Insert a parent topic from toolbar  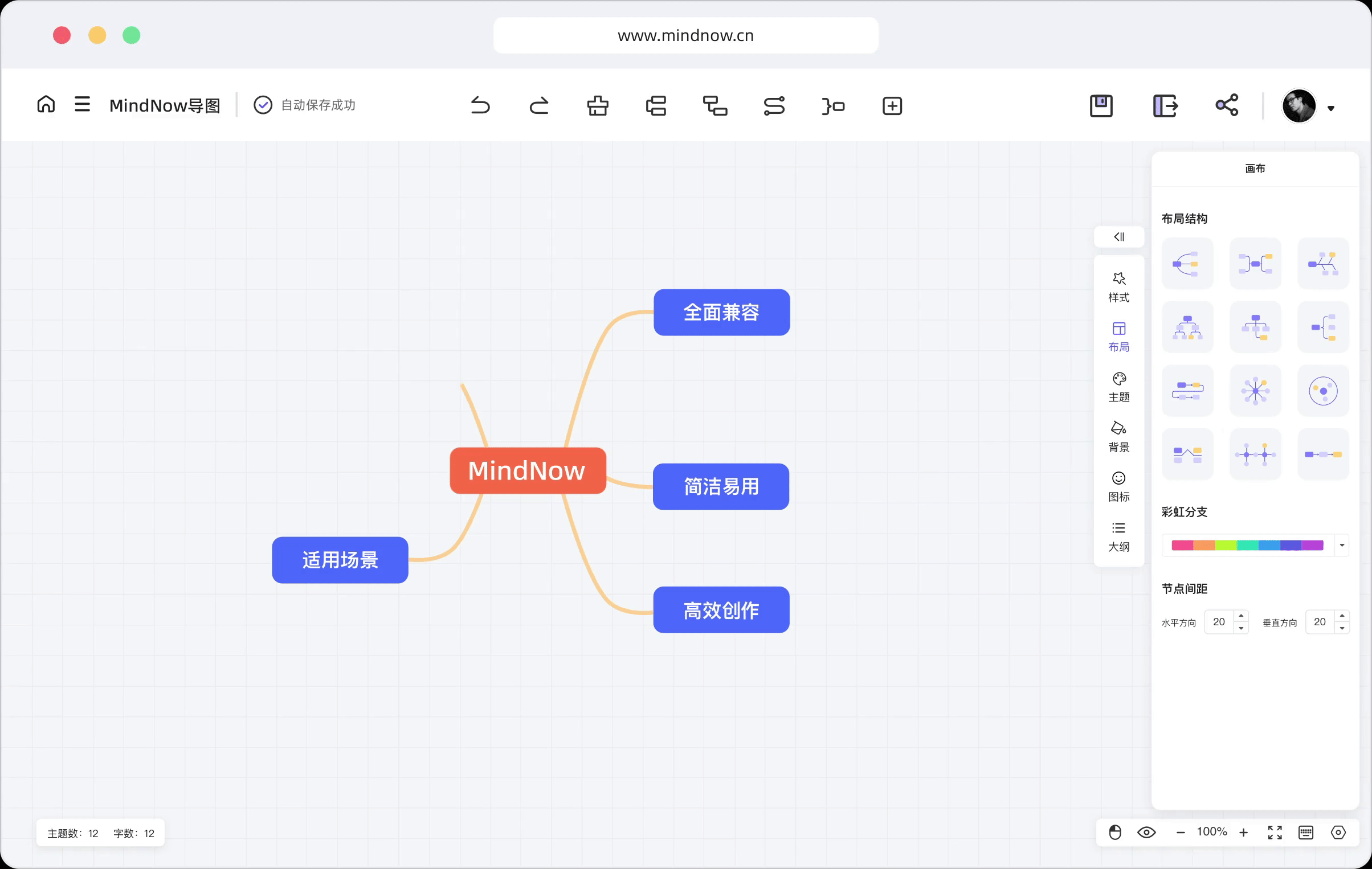point(598,106)
